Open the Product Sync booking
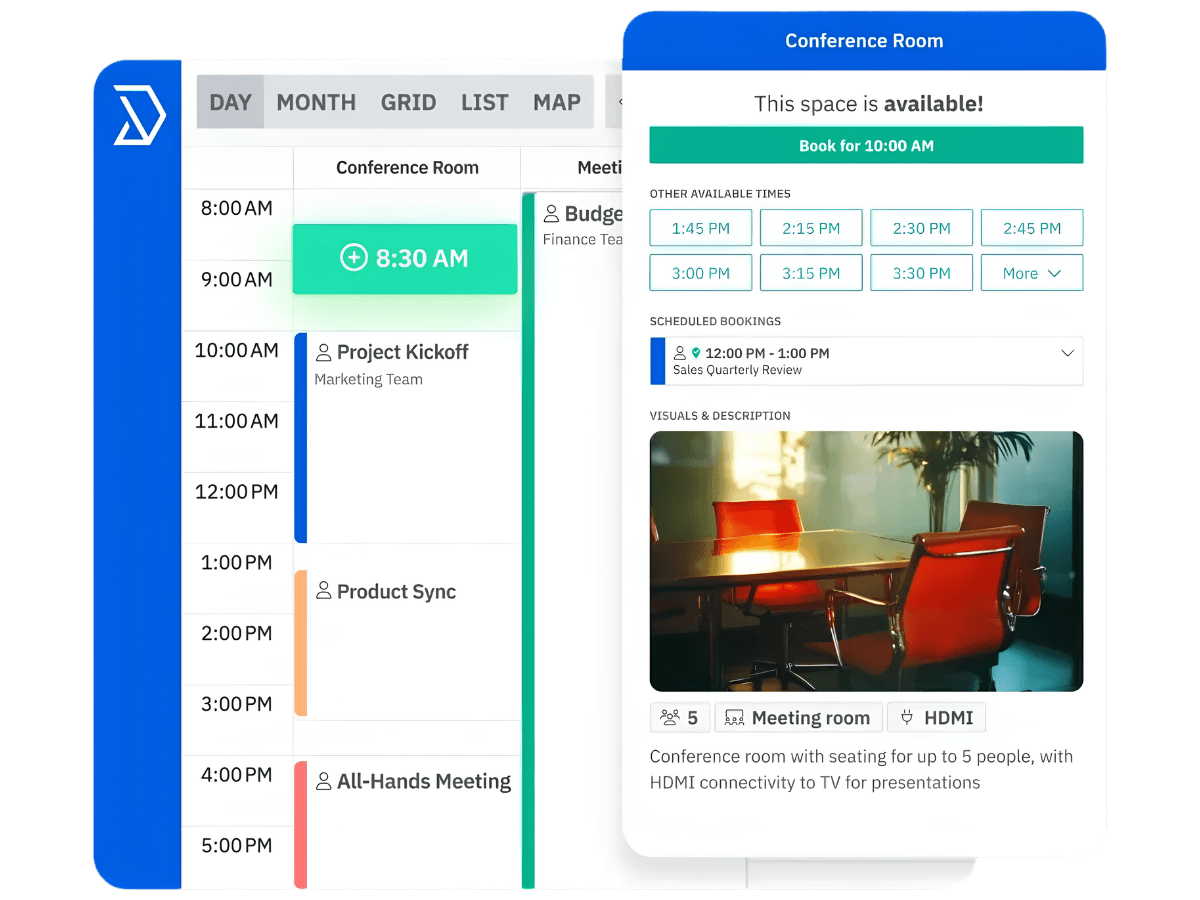1200x900 pixels. click(407, 643)
